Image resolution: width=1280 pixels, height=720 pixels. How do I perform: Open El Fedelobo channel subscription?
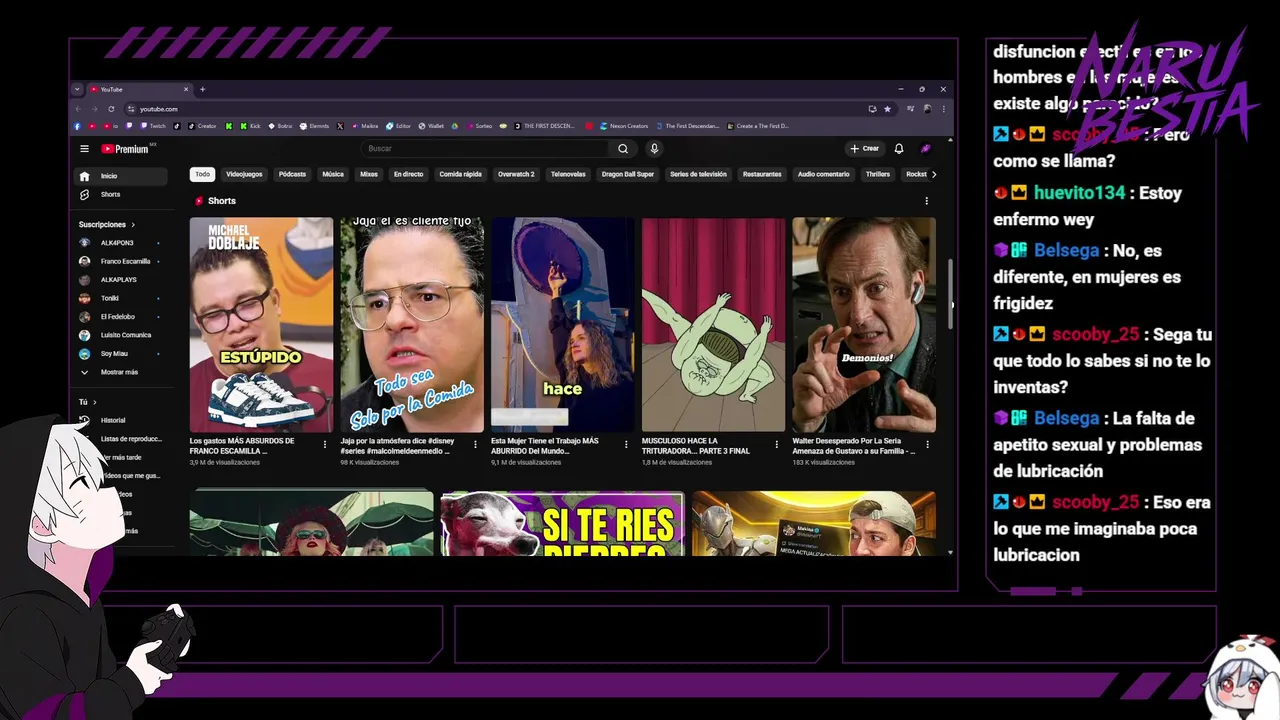tap(121, 317)
